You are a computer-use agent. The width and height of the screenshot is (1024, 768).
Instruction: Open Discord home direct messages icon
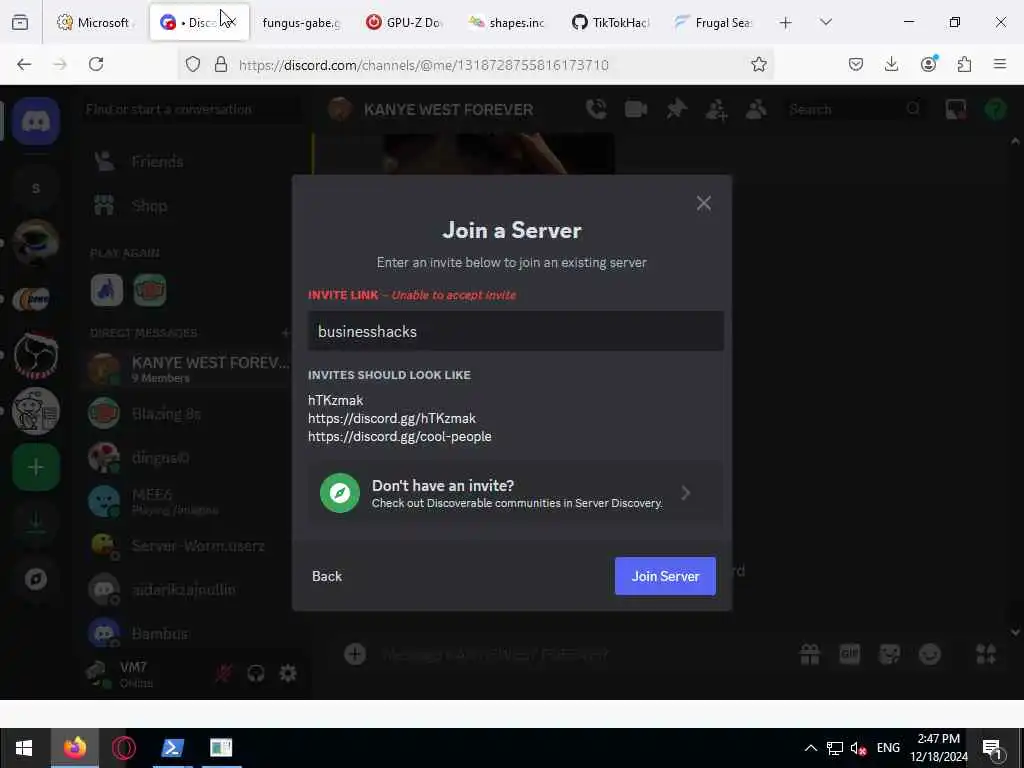36,121
